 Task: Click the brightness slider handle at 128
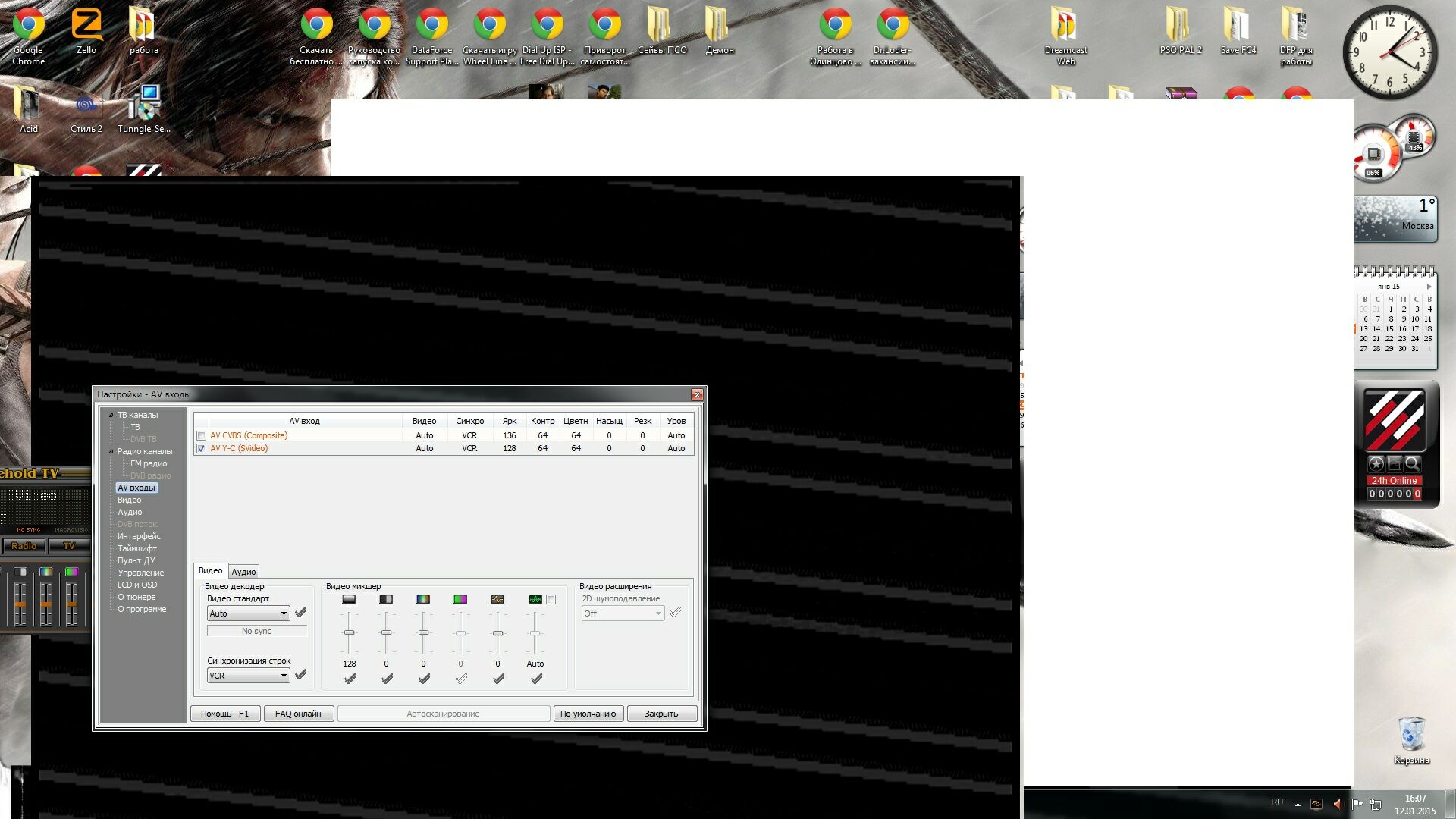click(x=349, y=632)
